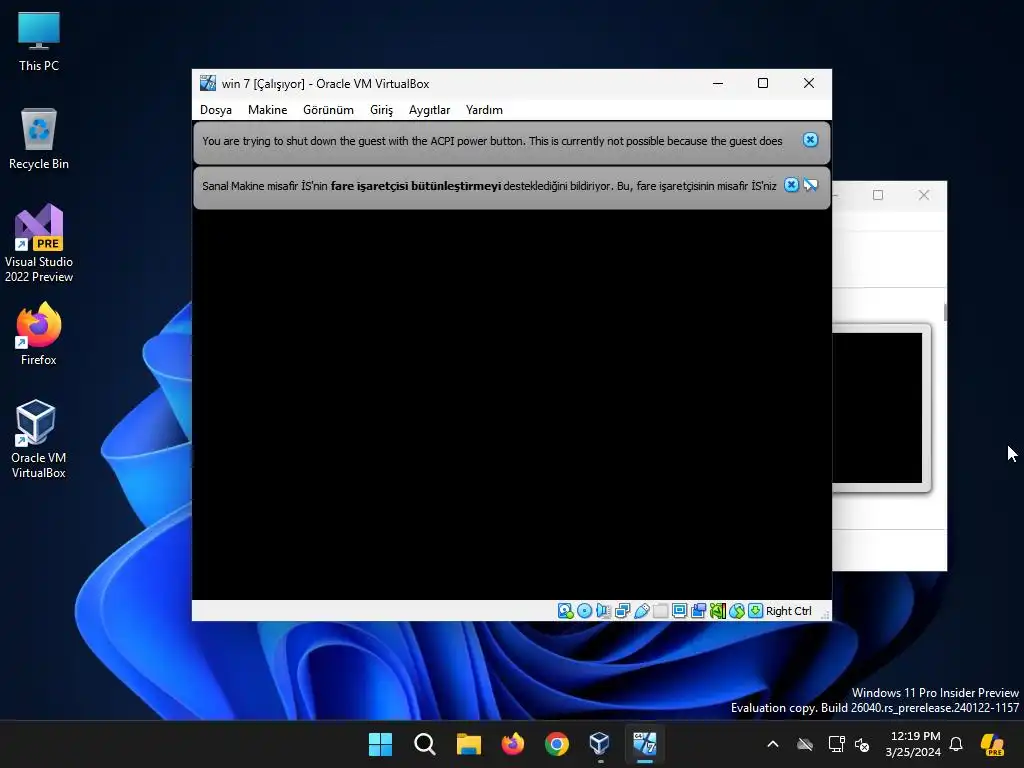Maximize the background VirtualBox window

pyautogui.click(x=878, y=195)
